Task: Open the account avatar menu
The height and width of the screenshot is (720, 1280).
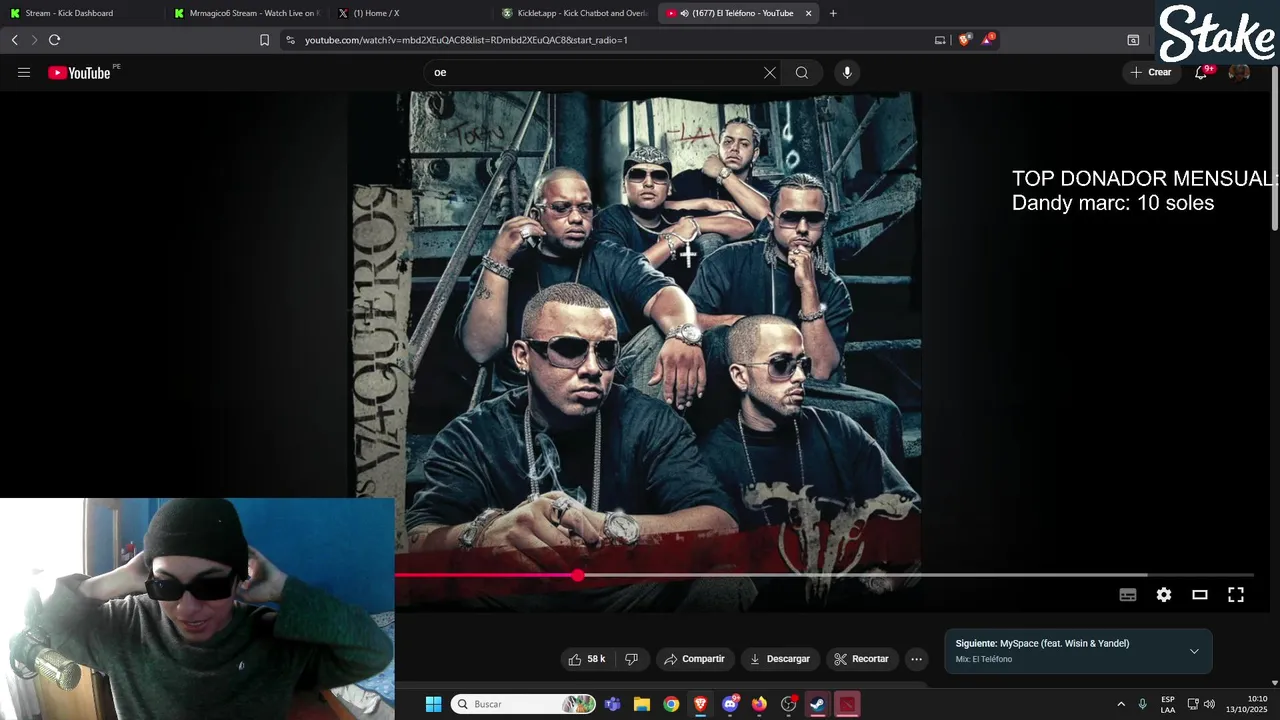Action: (x=1239, y=72)
